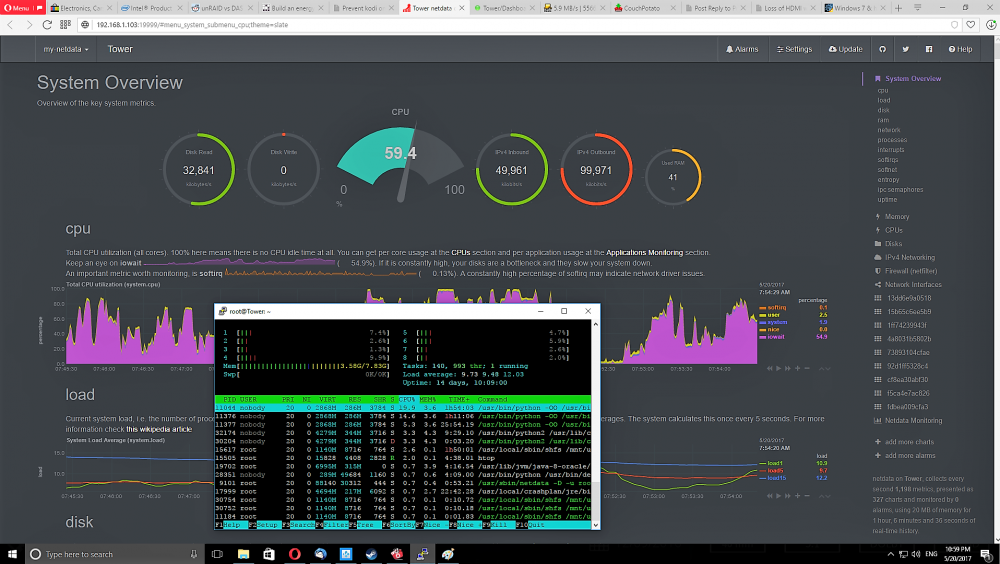This screenshot has height=564, width=1000.
Task: Select htop PID 11376 process row
Action: (403, 416)
